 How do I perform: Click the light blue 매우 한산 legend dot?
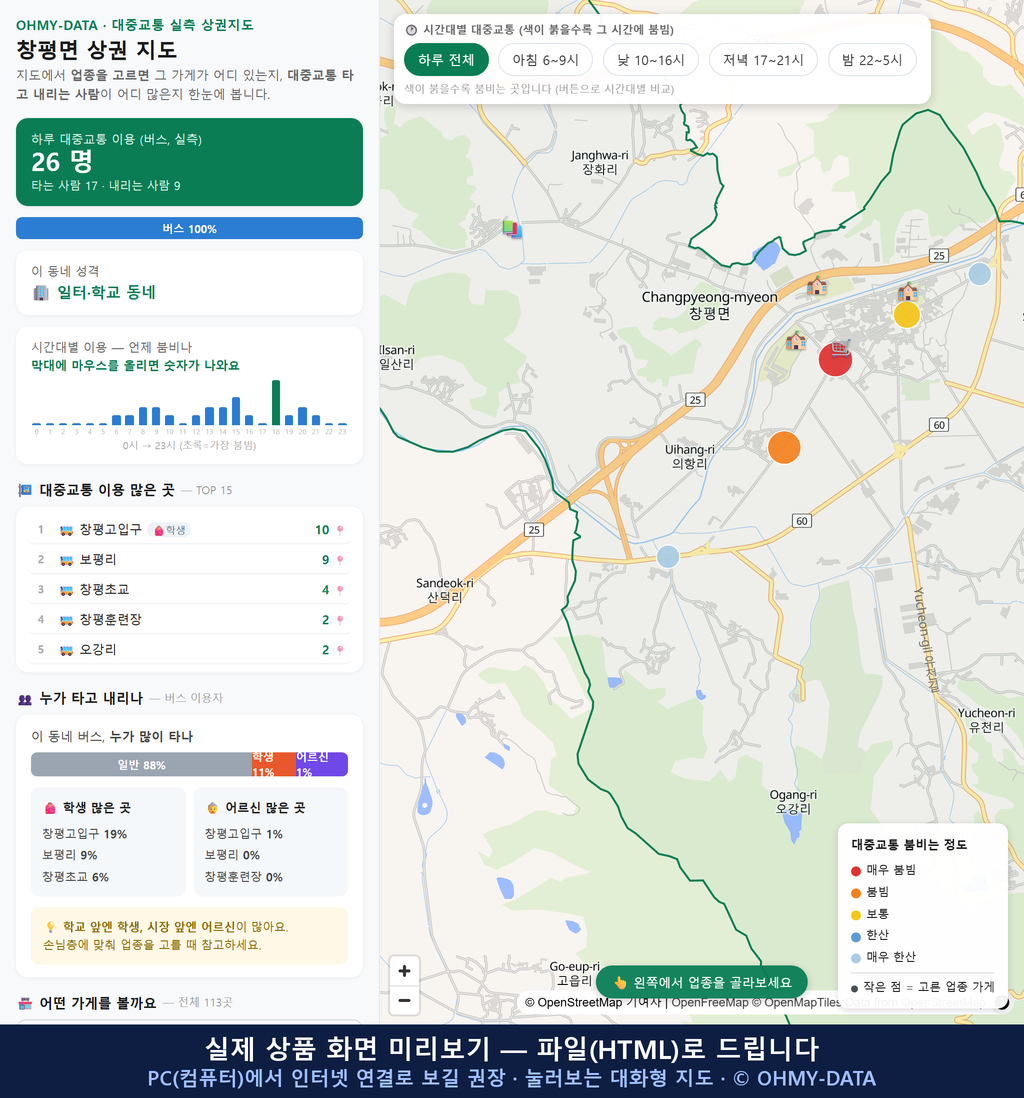pyautogui.click(x=855, y=959)
